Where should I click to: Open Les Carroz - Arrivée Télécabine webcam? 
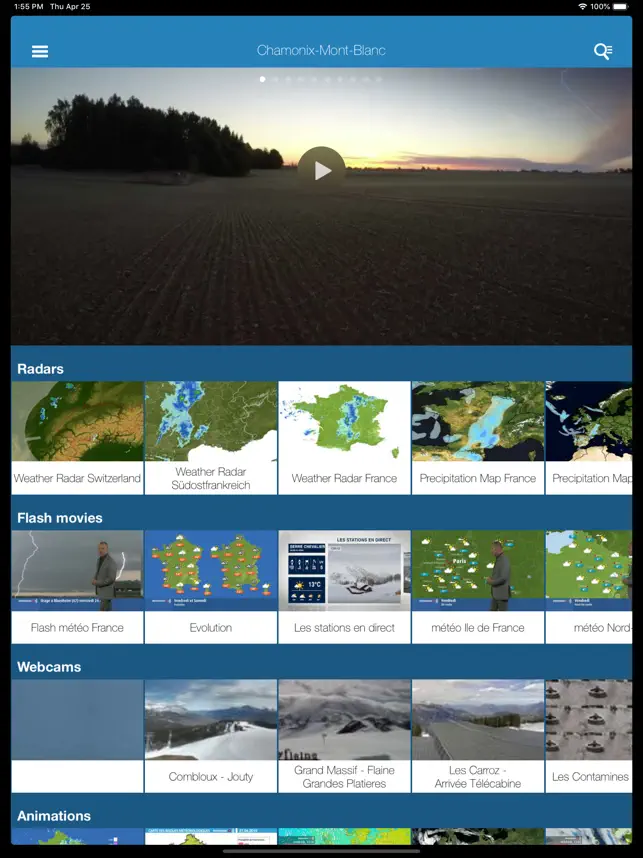tap(478, 736)
